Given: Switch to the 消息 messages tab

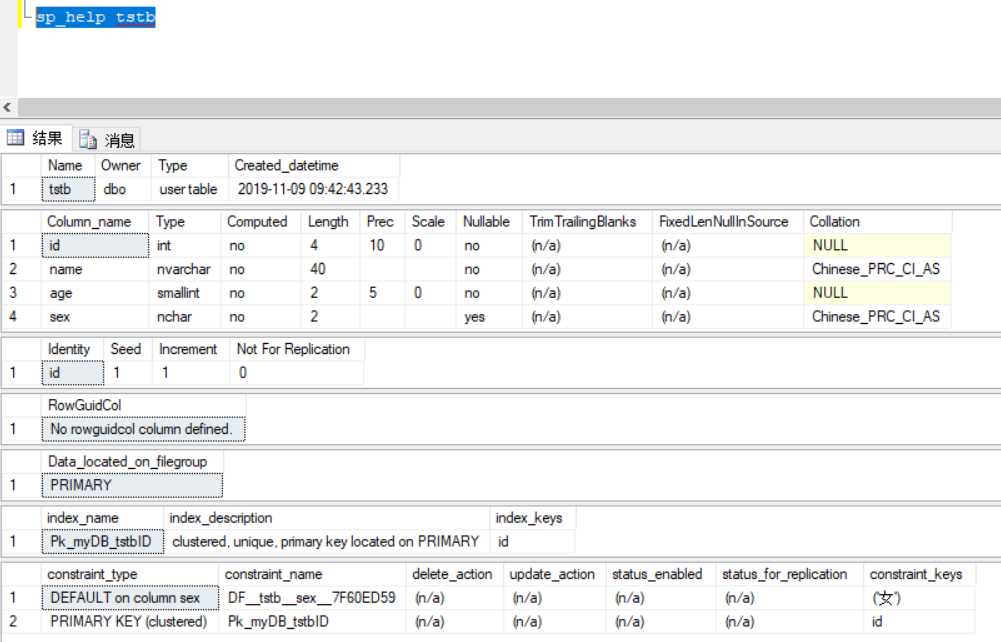Looking at the screenshot, I should coord(107,139).
